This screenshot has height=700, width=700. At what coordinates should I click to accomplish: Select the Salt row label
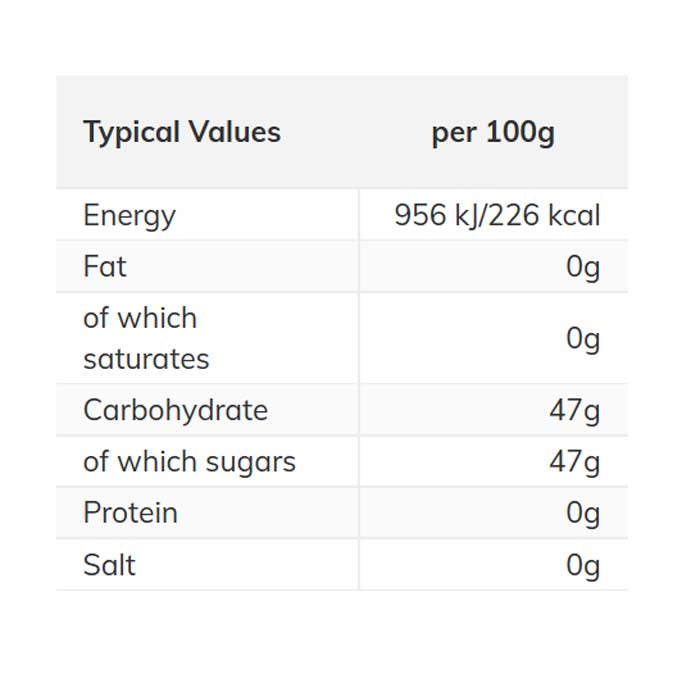coord(109,565)
